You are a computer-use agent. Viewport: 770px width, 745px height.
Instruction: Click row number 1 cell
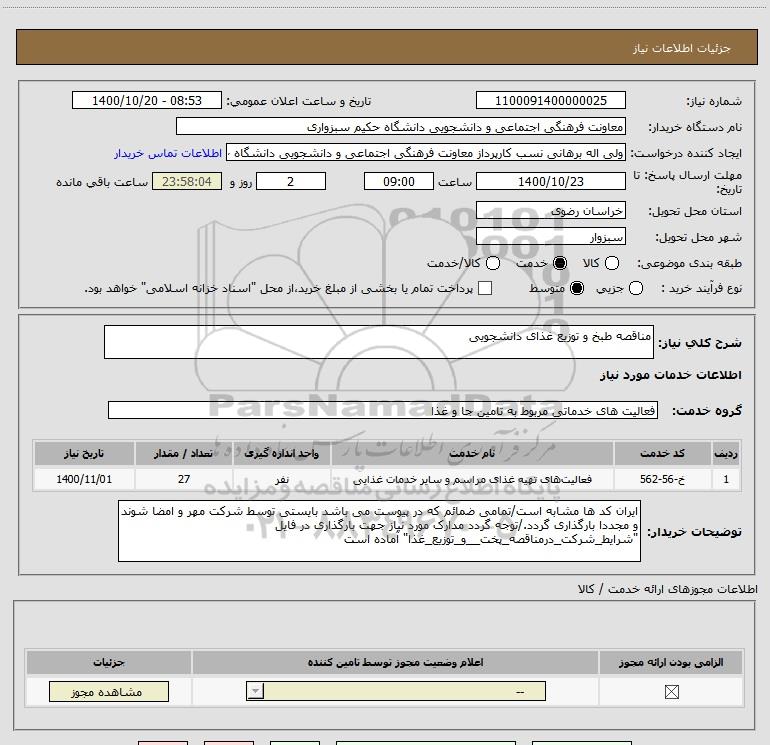click(x=726, y=479)
